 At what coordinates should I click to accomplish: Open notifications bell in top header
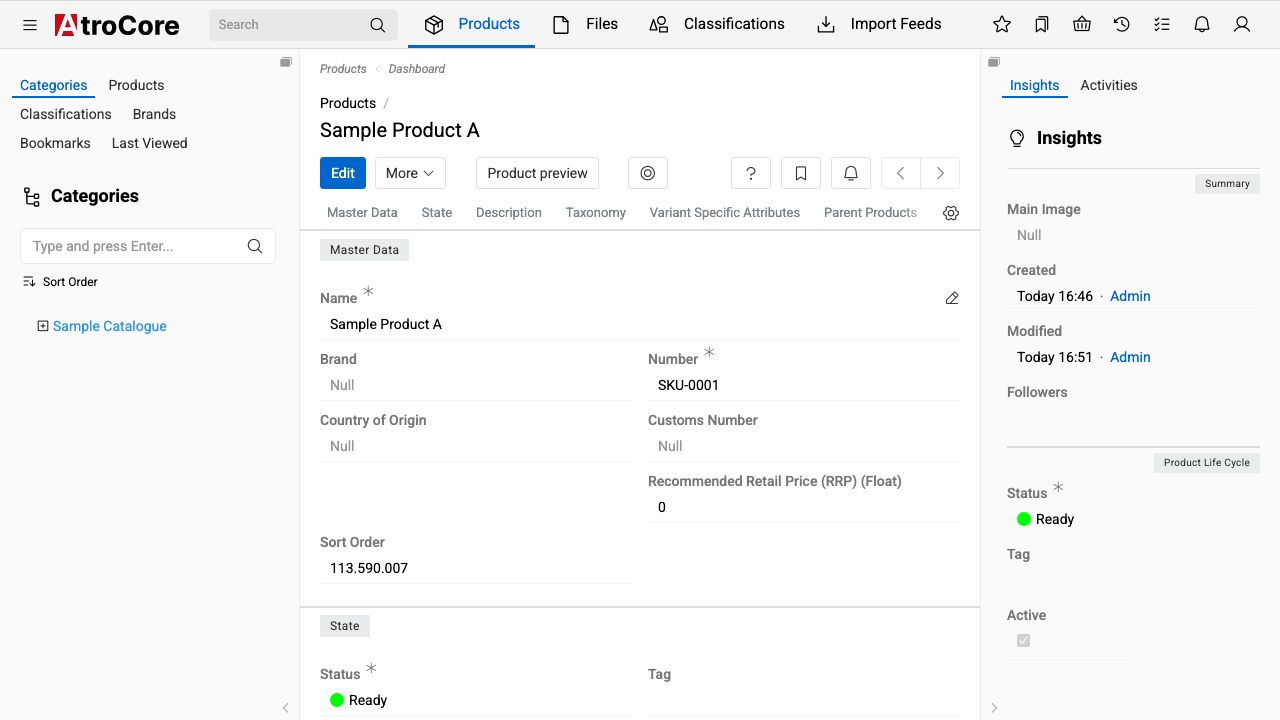(x=1202, y=25)
